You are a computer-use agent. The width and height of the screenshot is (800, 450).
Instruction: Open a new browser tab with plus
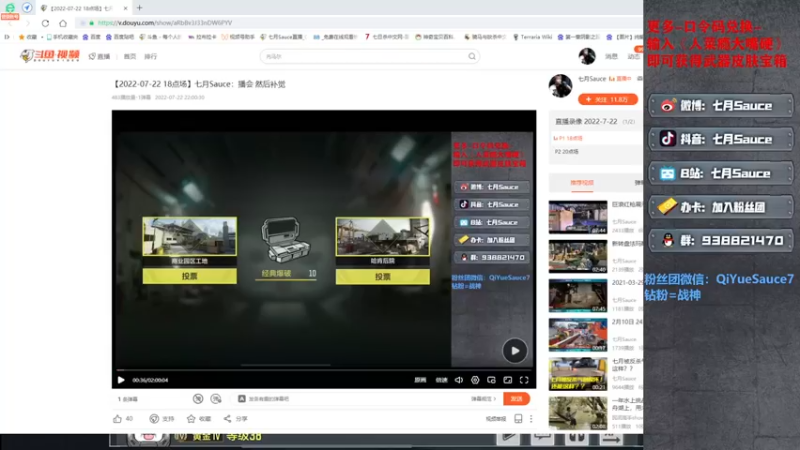[139, 8]
